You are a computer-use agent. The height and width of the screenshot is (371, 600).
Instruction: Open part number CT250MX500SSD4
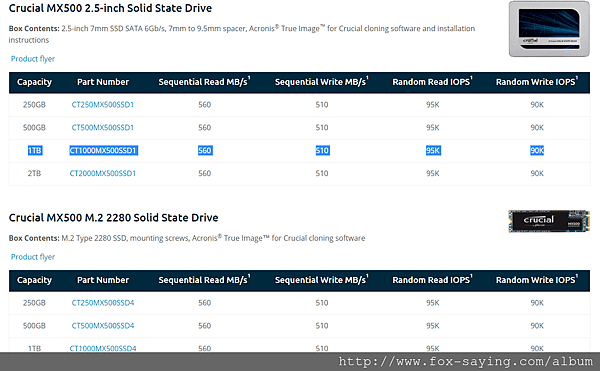click(x=103, y=303)
